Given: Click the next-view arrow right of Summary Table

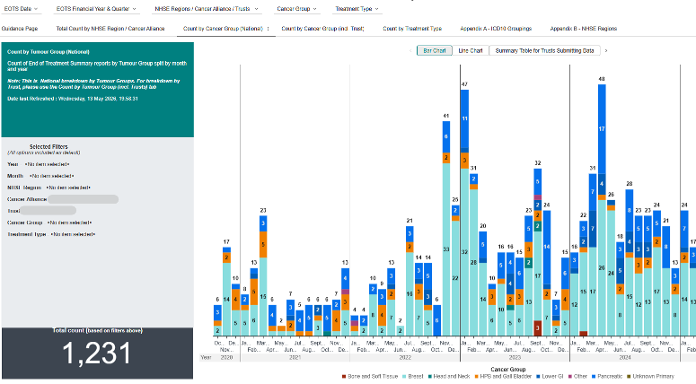Looking at the screenshot, I should (606, 51).
